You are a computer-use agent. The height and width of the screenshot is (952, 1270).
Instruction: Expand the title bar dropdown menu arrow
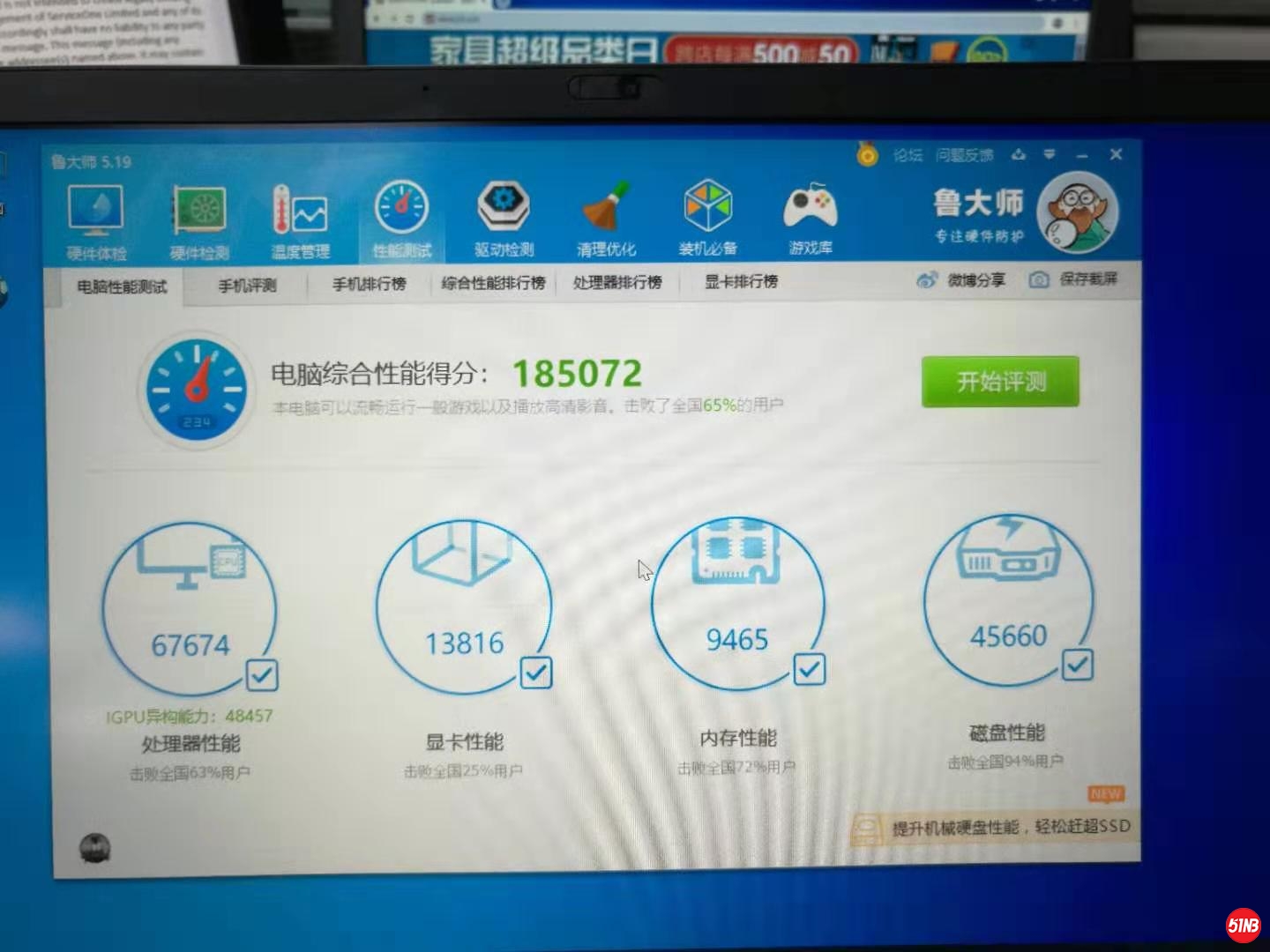pyautogui.click(x=1050, y=155)
